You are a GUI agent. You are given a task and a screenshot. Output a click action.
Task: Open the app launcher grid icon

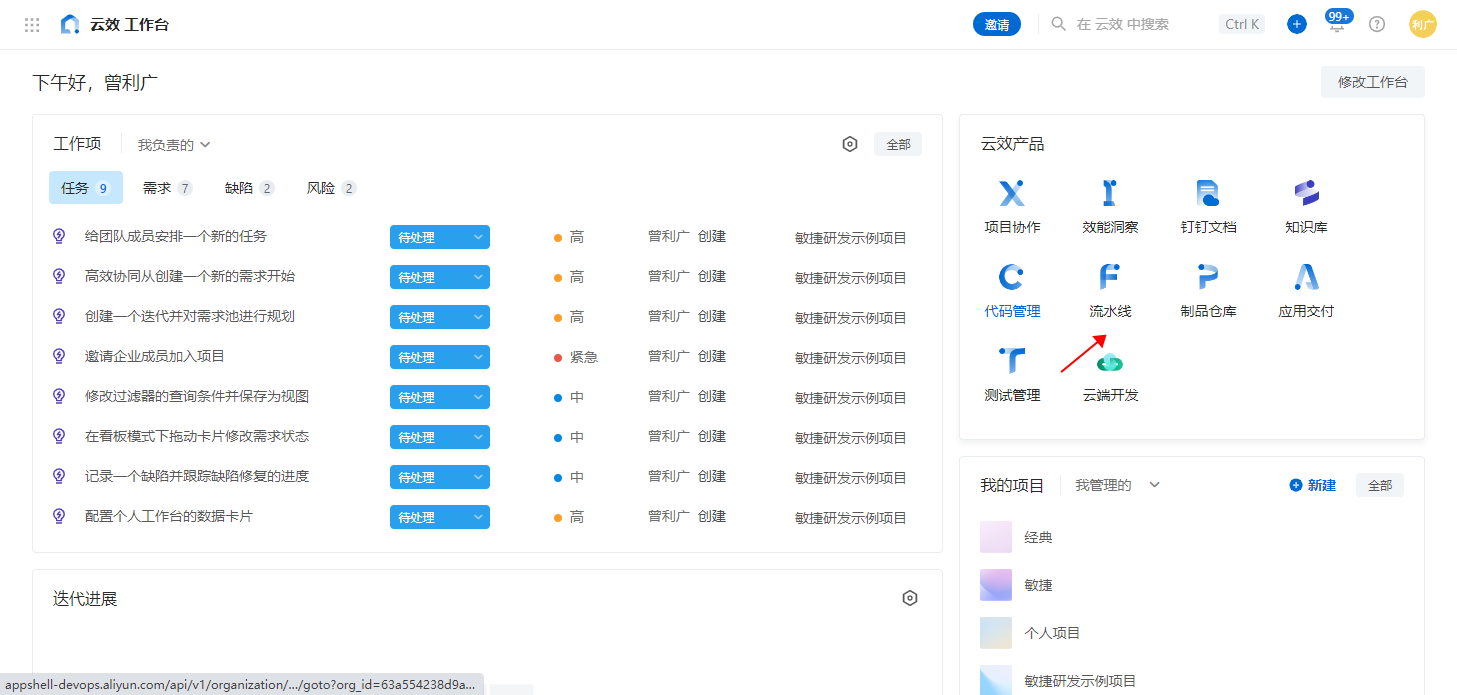tap(32, 25)
